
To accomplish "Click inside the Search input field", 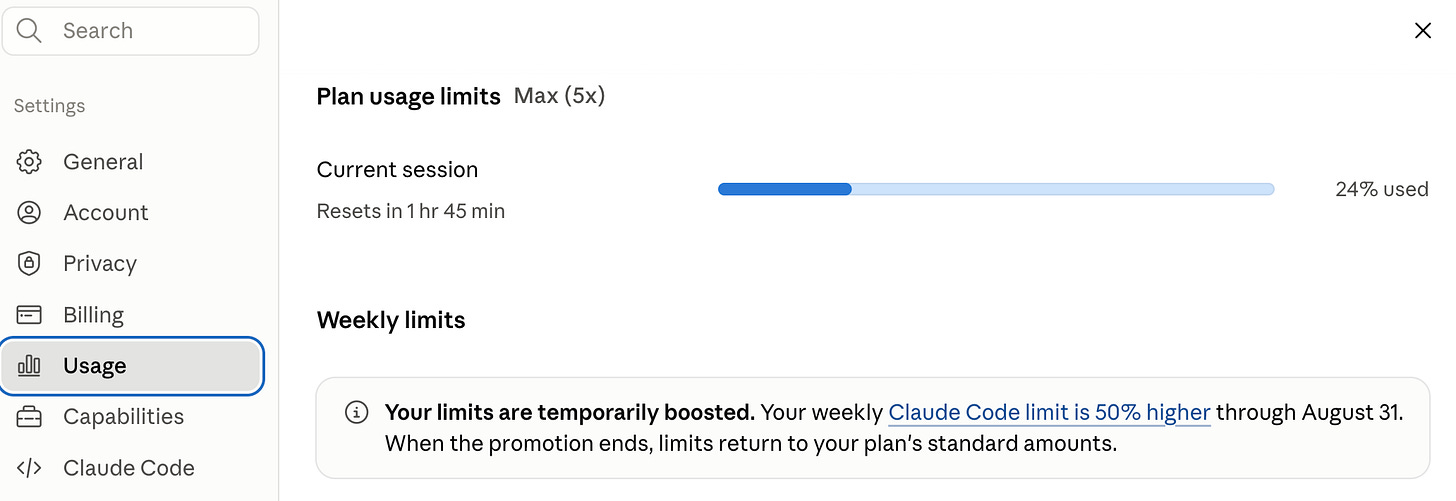I will coord(131,31).
